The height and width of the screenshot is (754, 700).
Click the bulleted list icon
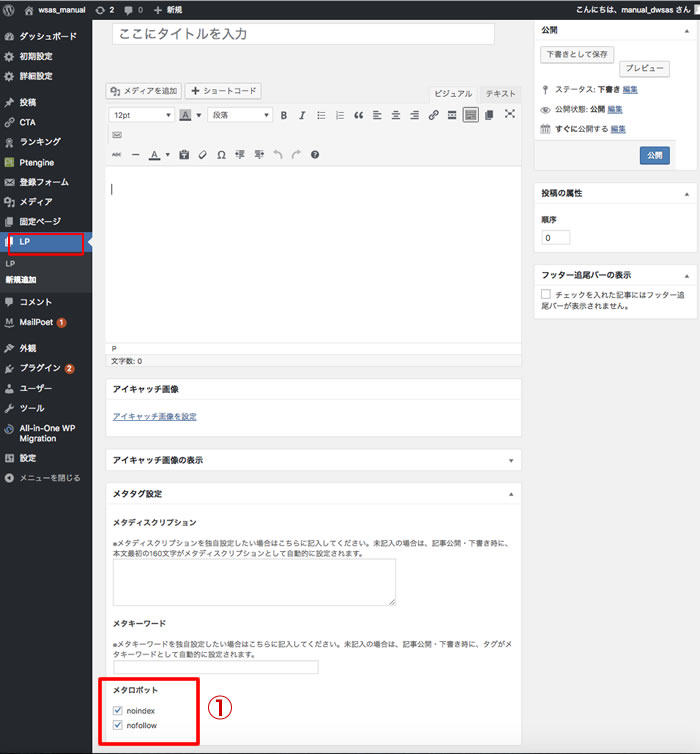point(321,115)
